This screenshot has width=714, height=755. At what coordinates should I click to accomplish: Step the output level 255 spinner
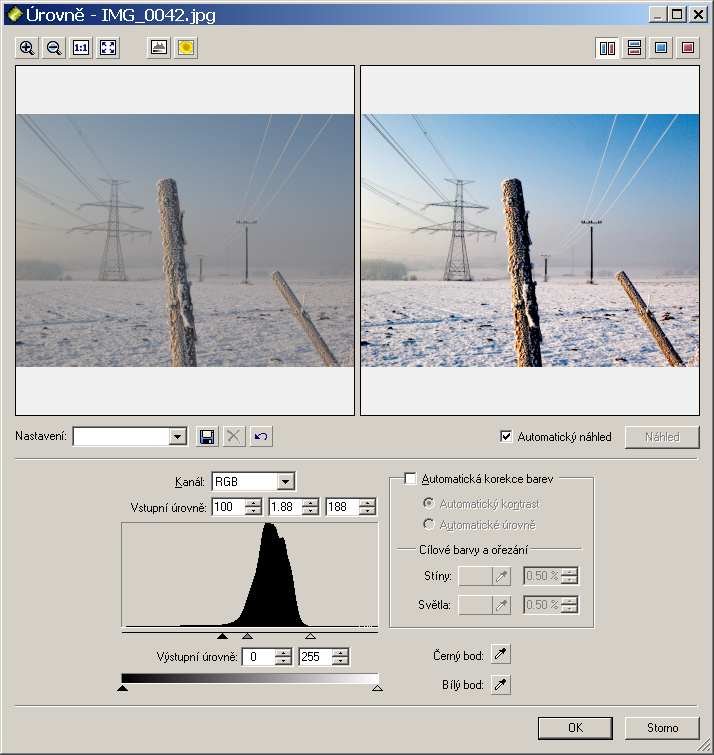tap(340, 657)
